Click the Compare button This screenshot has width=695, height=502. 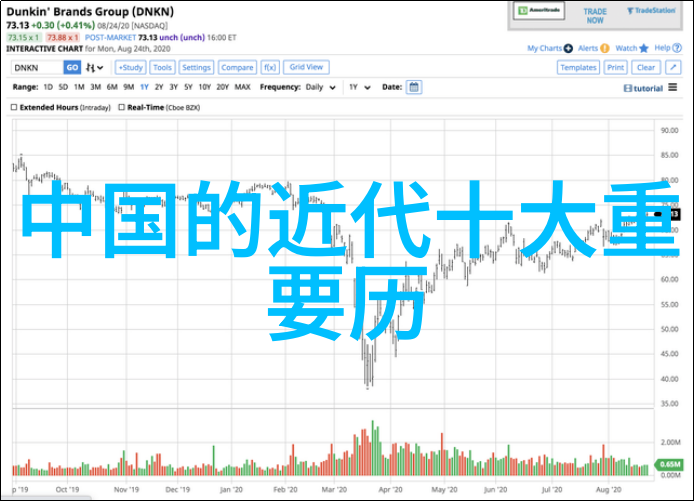coord(237,68)
